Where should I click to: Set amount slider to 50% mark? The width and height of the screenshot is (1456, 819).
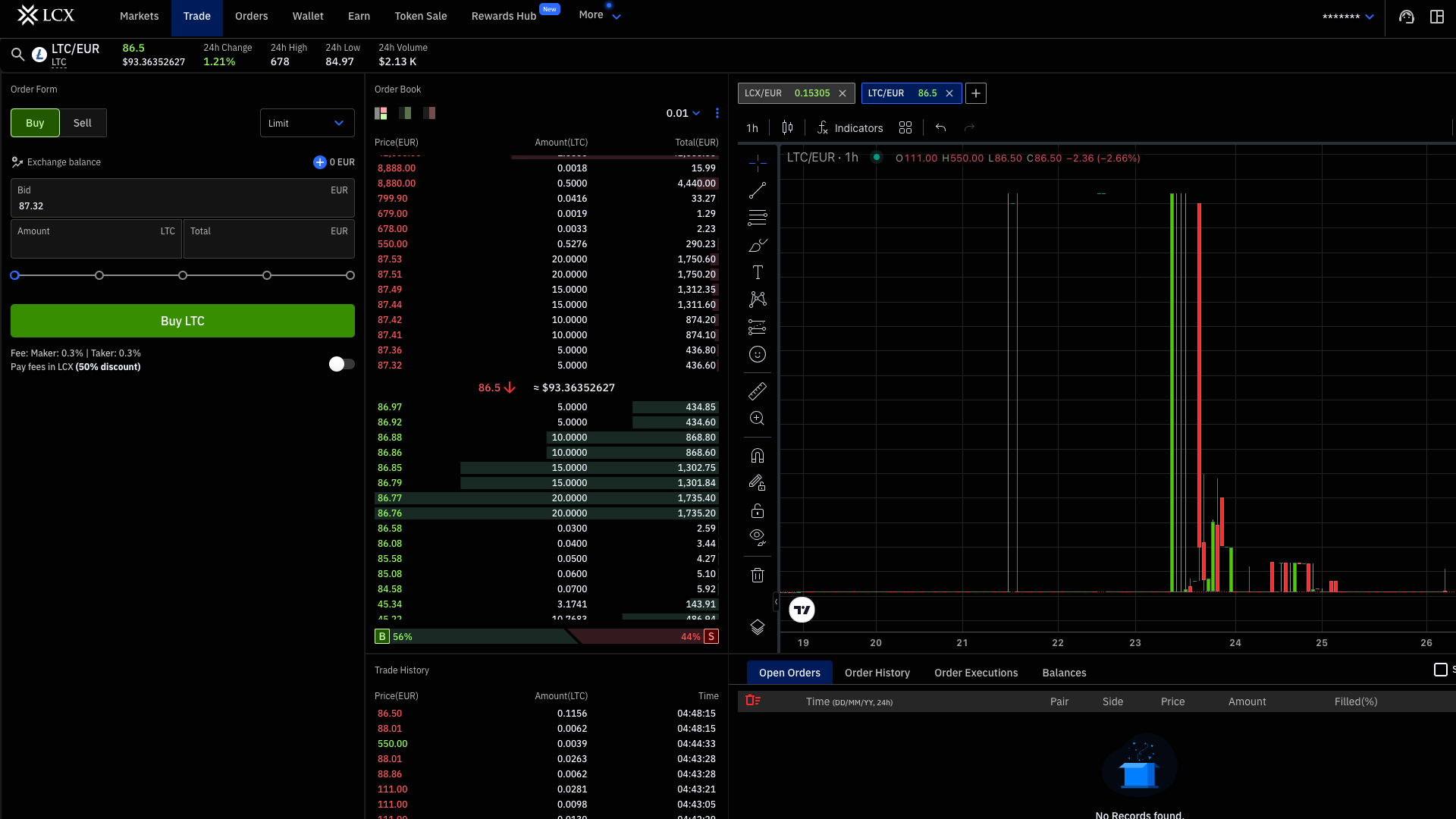click(183, 275)
